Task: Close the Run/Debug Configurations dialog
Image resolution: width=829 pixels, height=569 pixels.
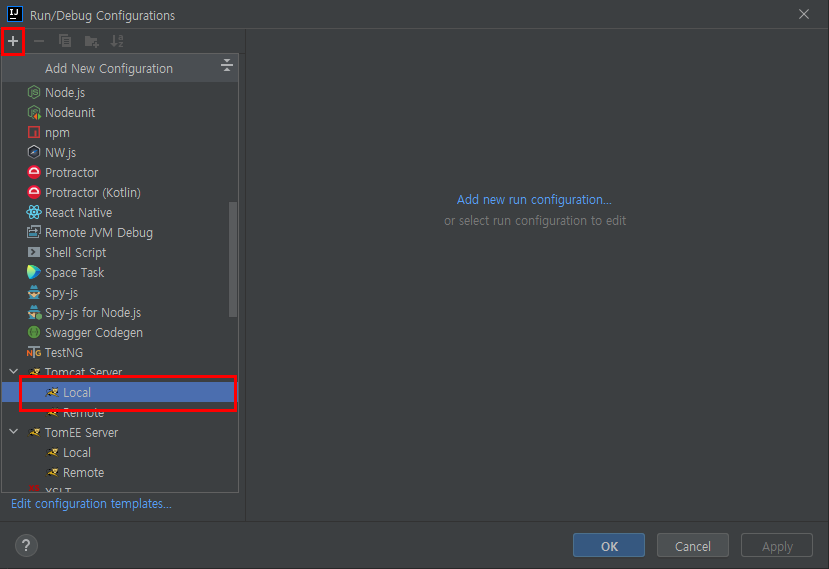Action: (x=804, y=14)
